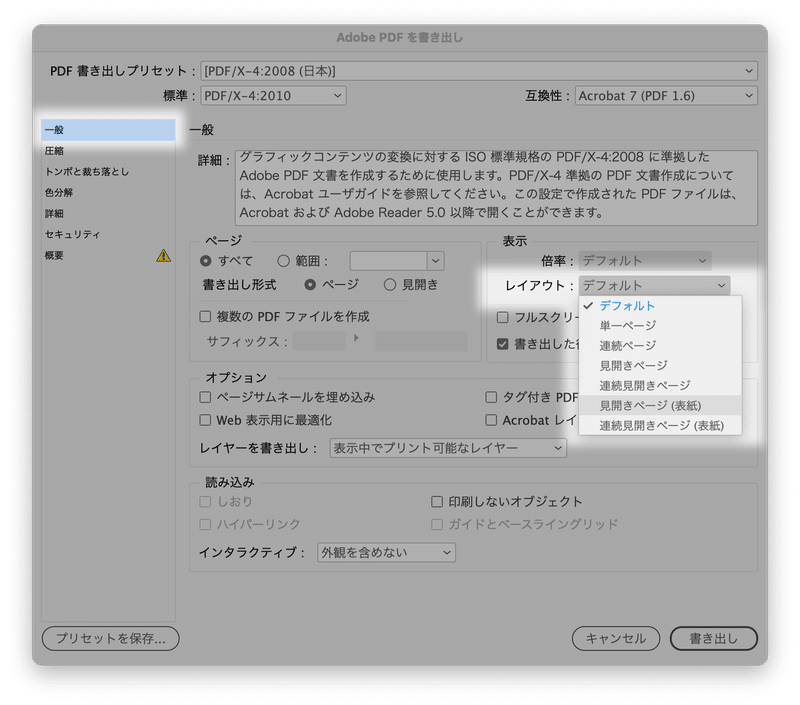The image size is (800, 705).
Task: Open the PDF 書き出しプリセット dropdown
Action: click(479, 71)
